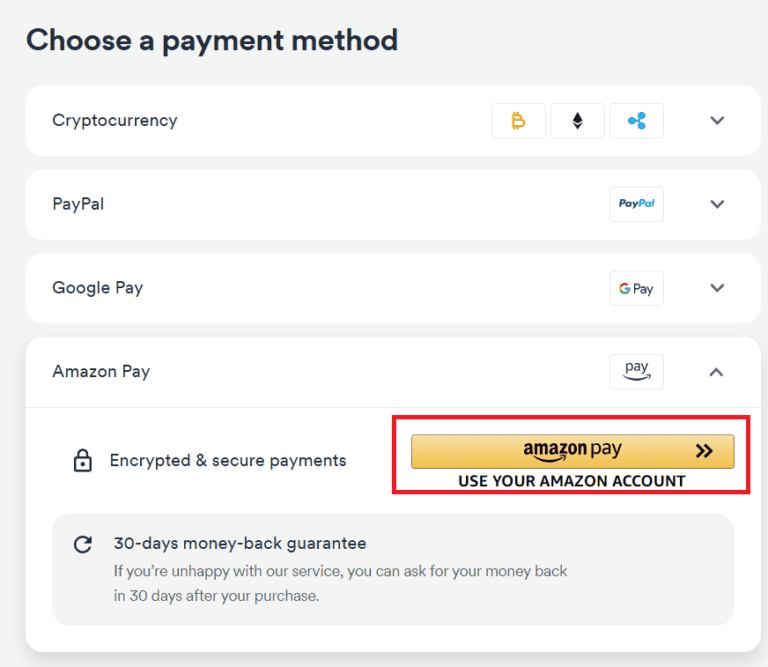This screenshot has width=768, height=667.
Task: Expand the PayPal chevron
Action: pos(716,204)
